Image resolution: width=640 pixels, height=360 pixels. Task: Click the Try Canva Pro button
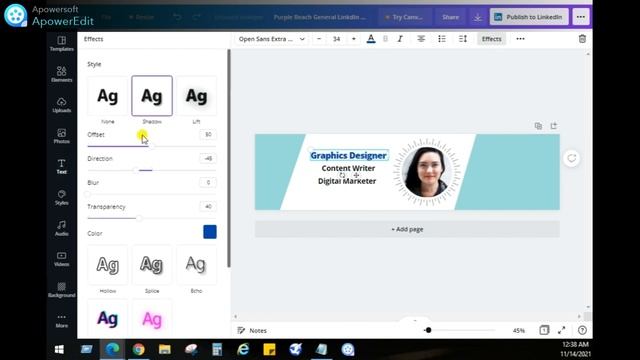404,17
